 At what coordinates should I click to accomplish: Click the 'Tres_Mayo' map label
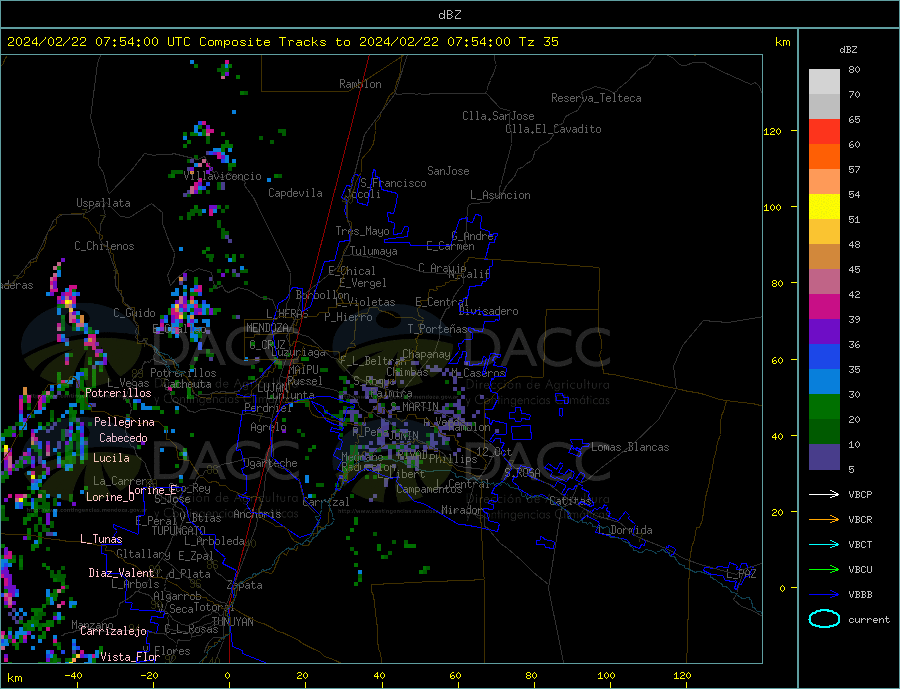(x=362, y=231)
